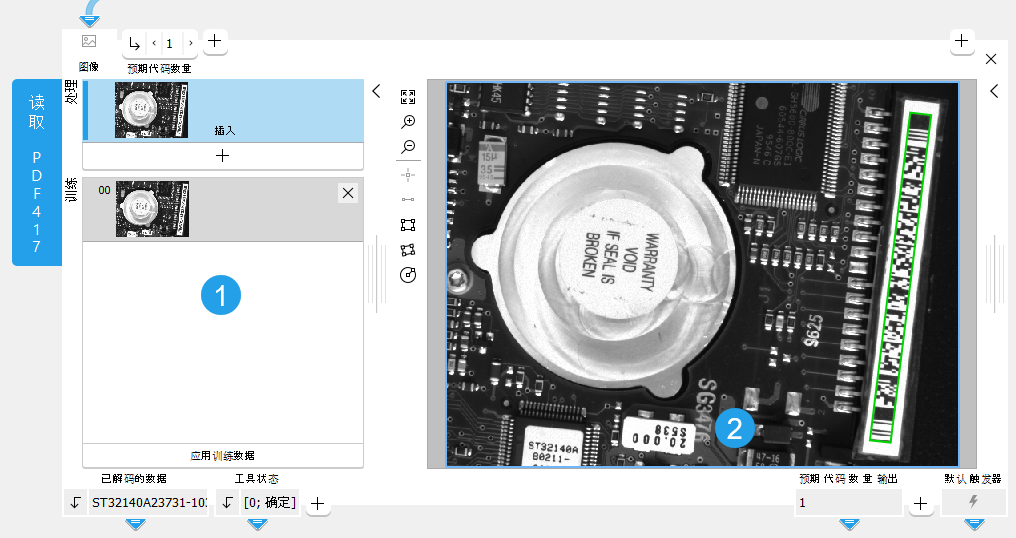Screen dimensions: 1016x538
Task: Decrease the 预期代码数量 value with left arrow
Action: point(154,43)
